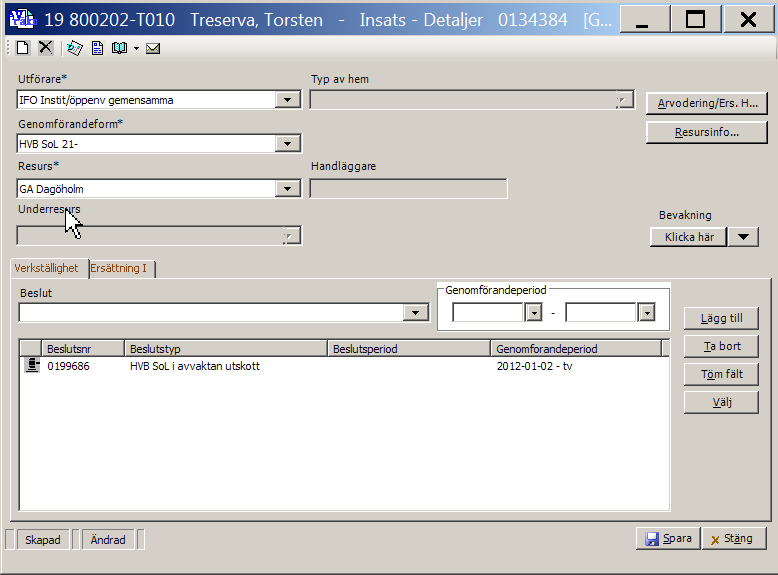Minimize the Insats - Detaljer window
778x575 pixels.
(x=644, y=19)
